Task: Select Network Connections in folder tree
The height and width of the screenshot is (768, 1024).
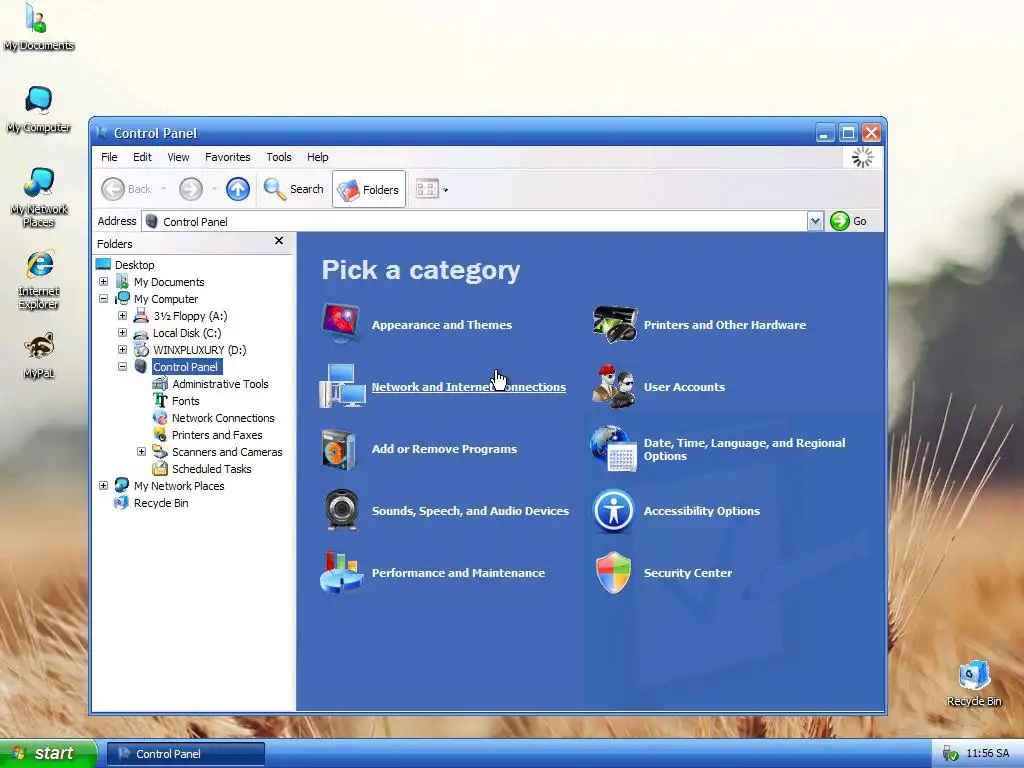Action: click(x=223, y=418)
